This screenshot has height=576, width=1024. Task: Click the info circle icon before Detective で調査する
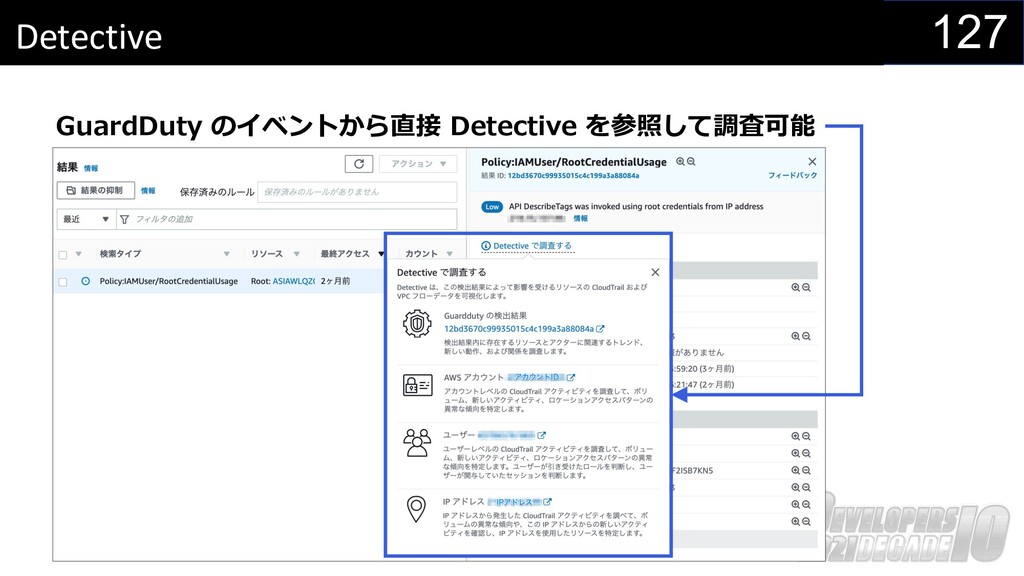[486, 246]
